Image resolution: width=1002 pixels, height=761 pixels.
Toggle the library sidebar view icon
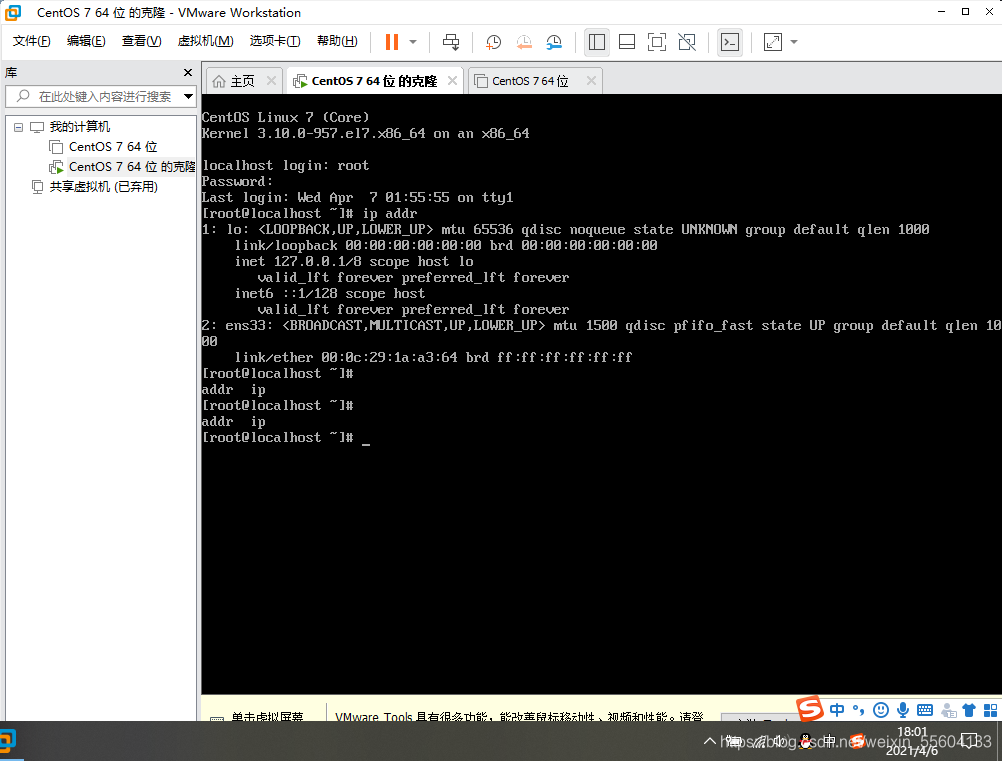pos(597,42)
